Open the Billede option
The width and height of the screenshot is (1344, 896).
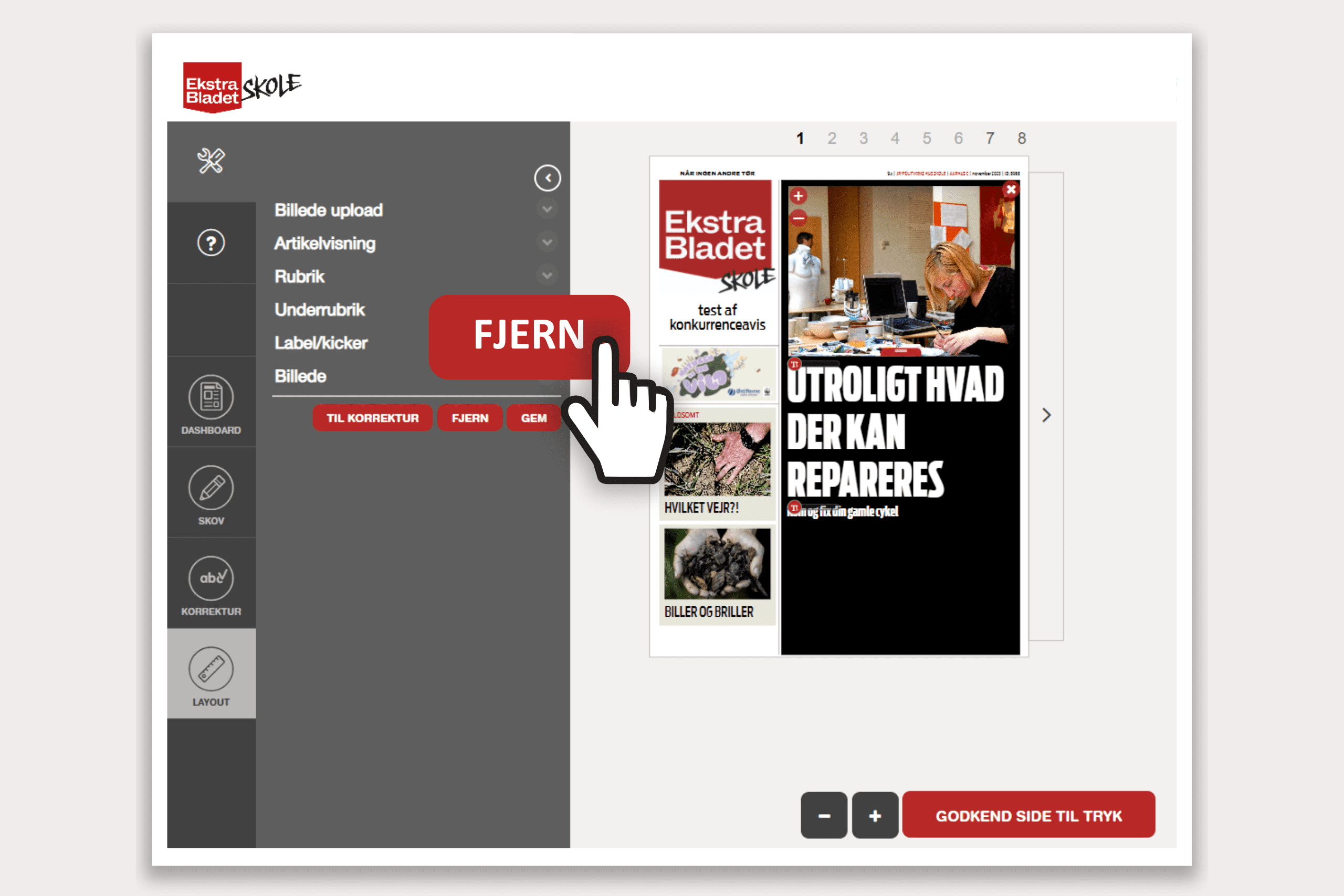pyautogui.click(x=300, y=376)
